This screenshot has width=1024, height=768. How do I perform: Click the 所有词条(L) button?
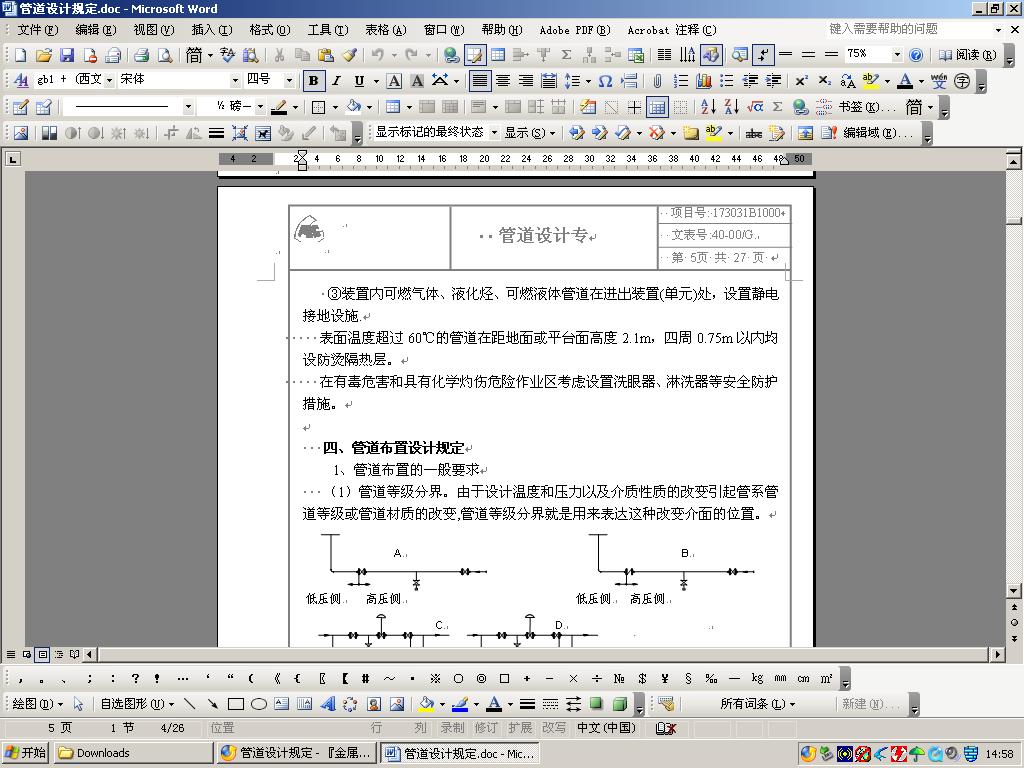tap(758, 704)
